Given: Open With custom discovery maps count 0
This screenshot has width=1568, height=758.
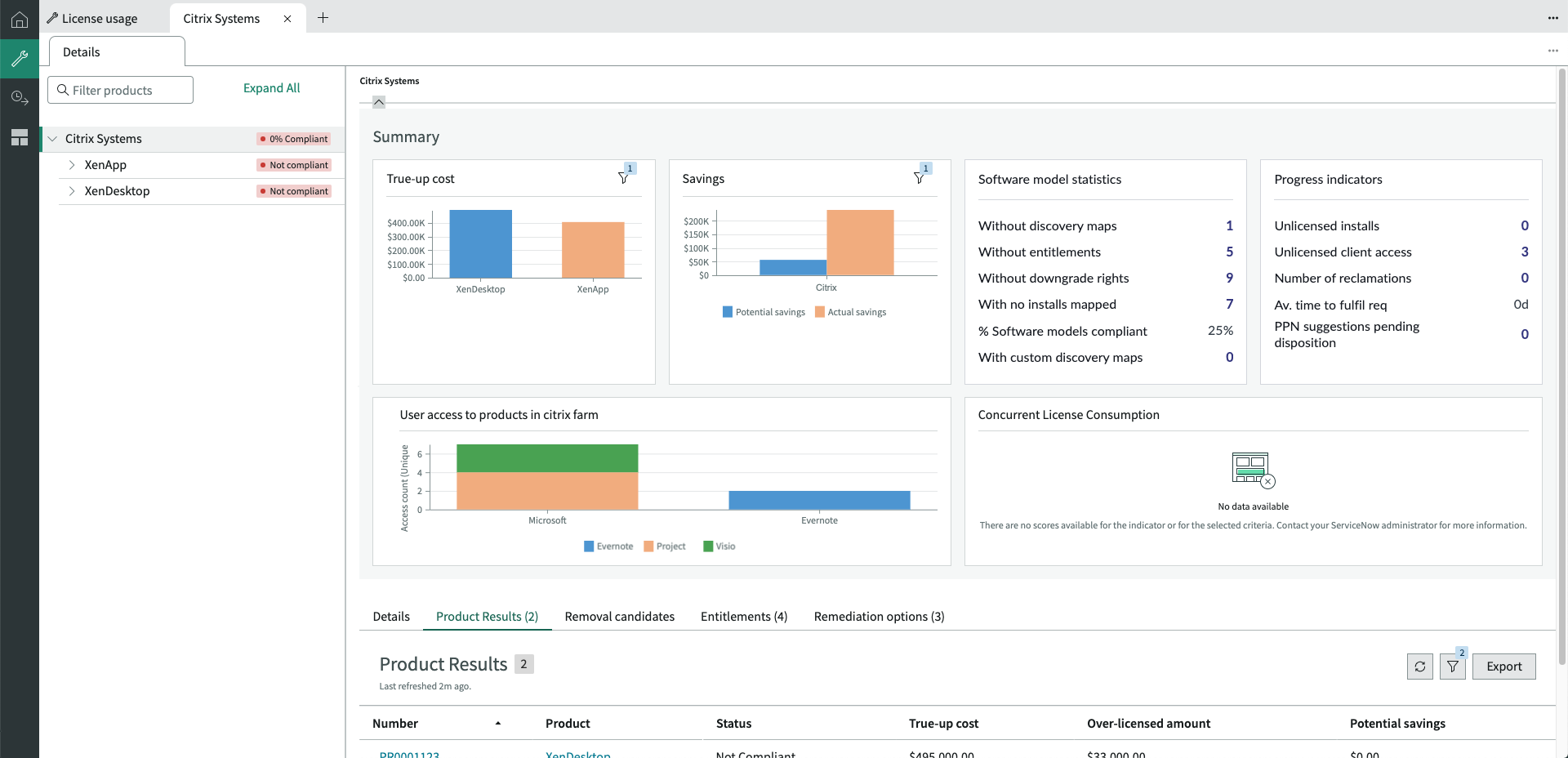Looking at the screenshot, I should click(x=1229, y=357).
